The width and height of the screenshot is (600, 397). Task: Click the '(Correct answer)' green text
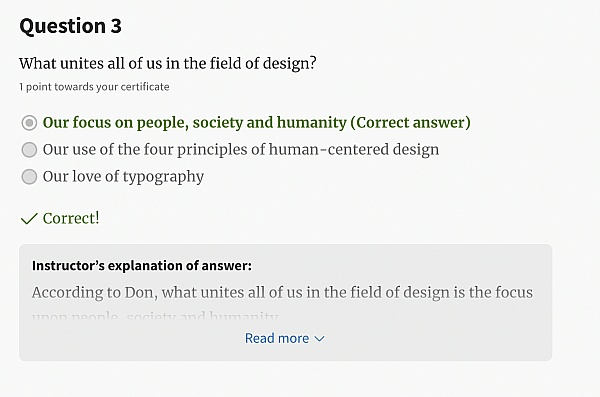point(411,123)
